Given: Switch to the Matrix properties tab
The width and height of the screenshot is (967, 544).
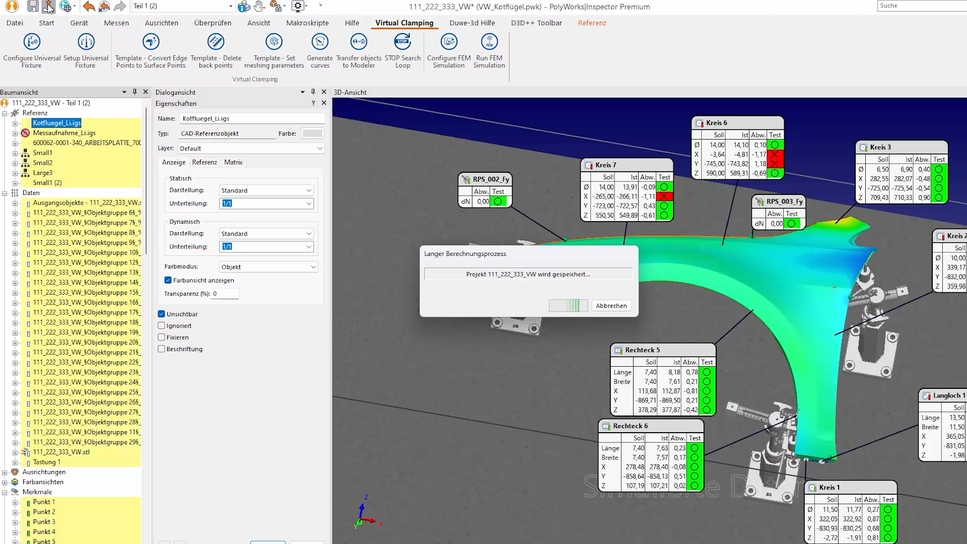Looking at the screenshot, I should [233, 162].
